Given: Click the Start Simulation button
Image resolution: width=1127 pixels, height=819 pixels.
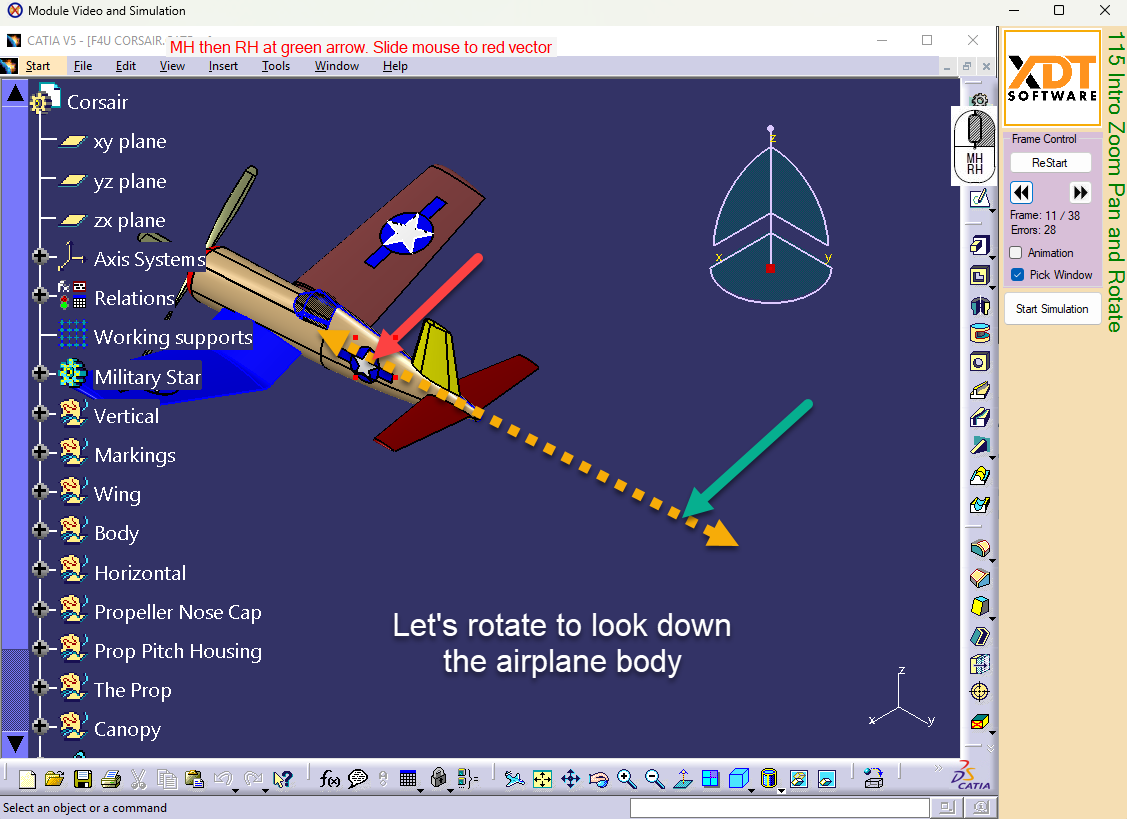Looking at the screenshot, I should [x=1052, y=308].
